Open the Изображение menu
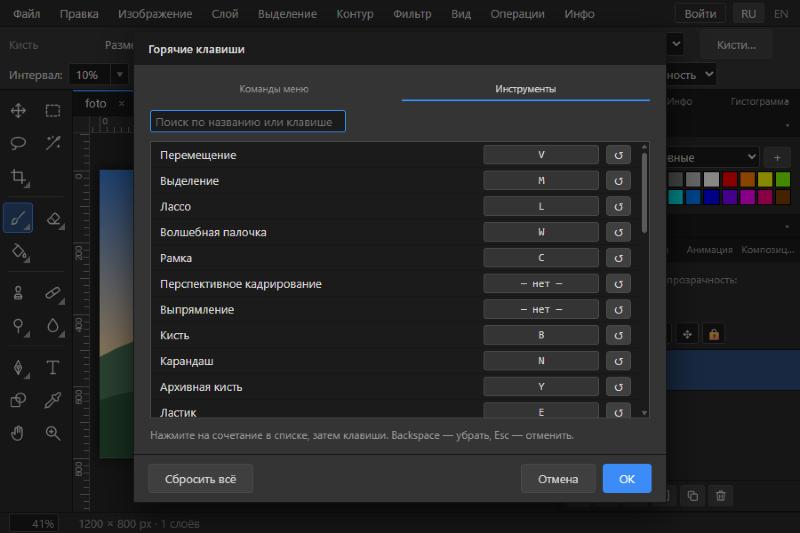The image size is (800, 533). pos(155,14)
